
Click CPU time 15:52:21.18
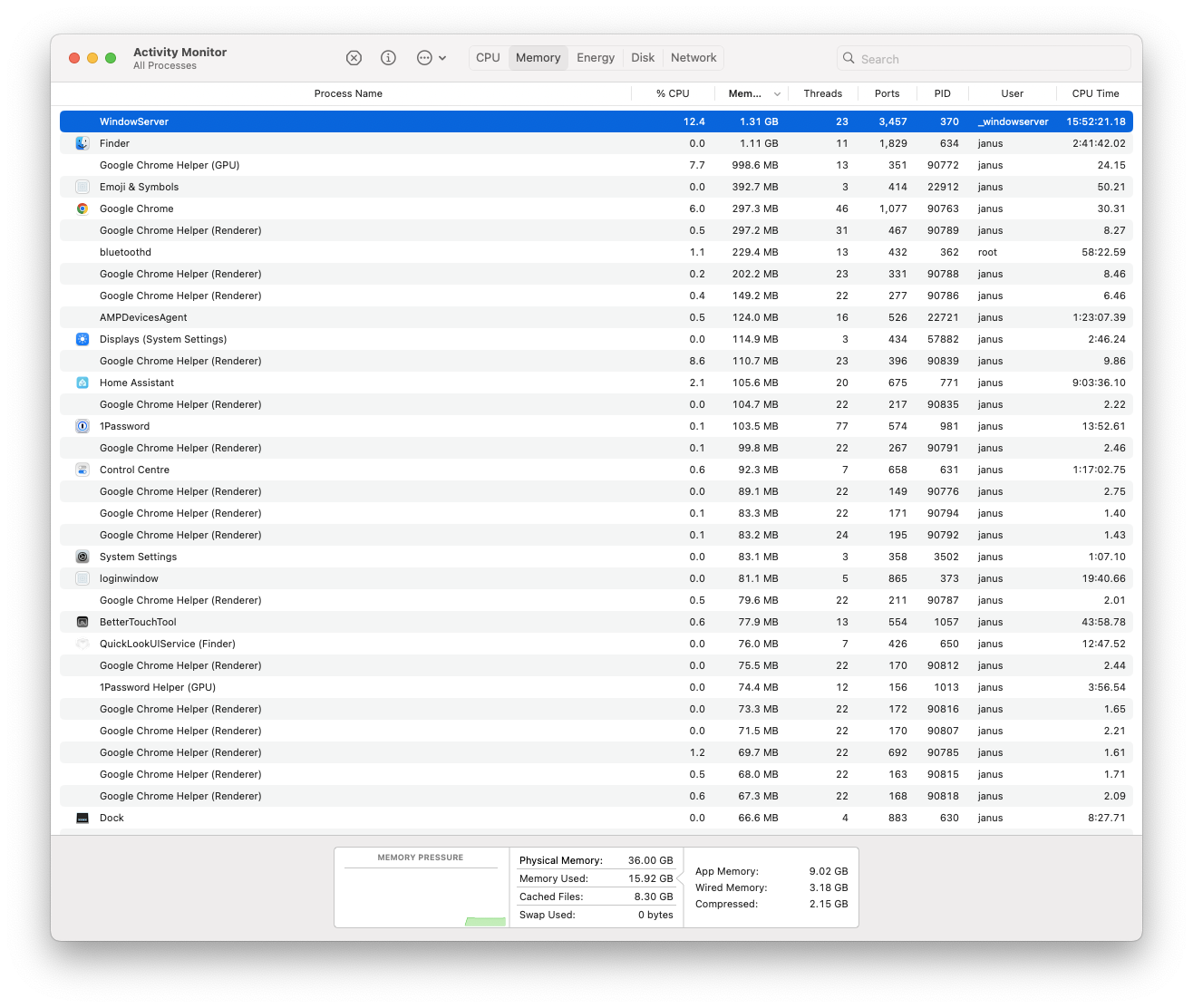(1096, 121)
